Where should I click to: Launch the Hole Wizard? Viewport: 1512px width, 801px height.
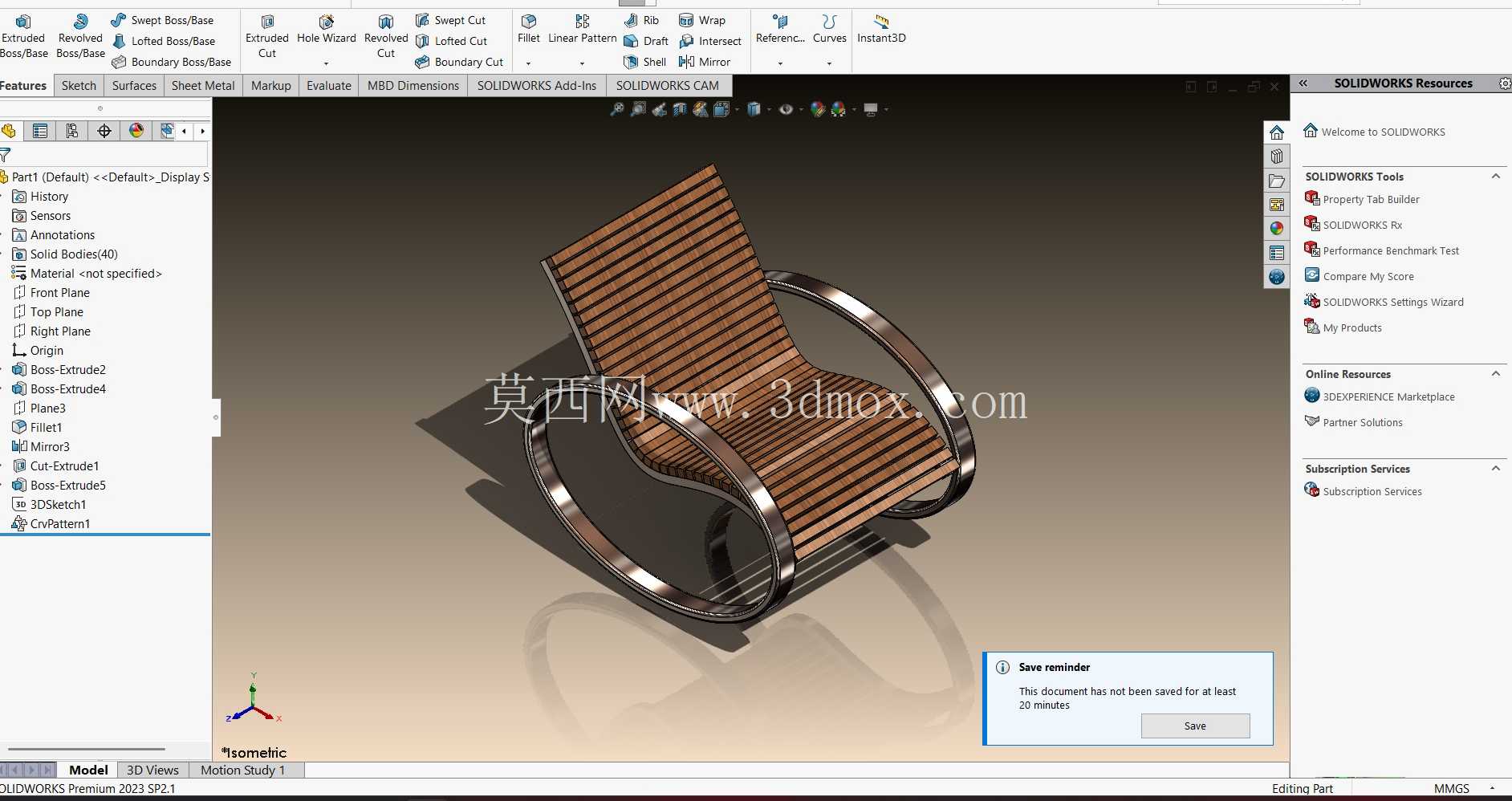326,30
